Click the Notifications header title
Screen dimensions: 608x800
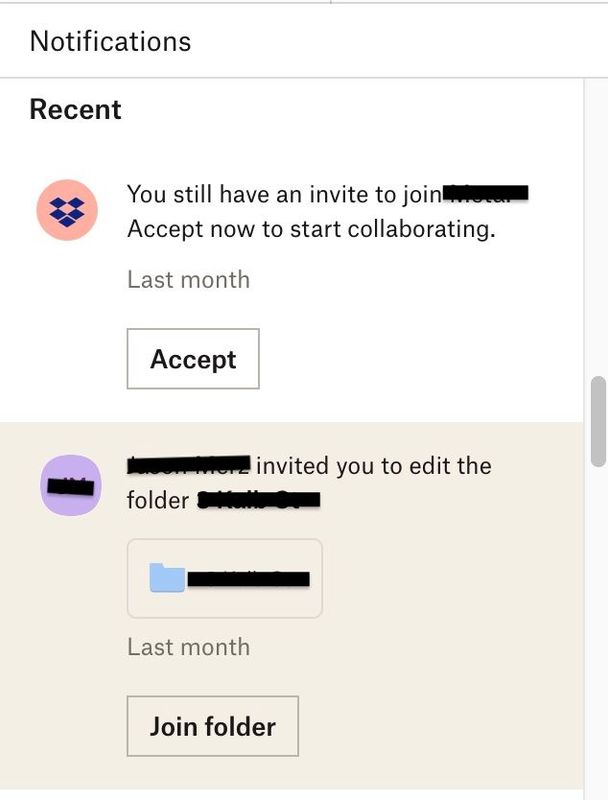click(x=110, y=41)
